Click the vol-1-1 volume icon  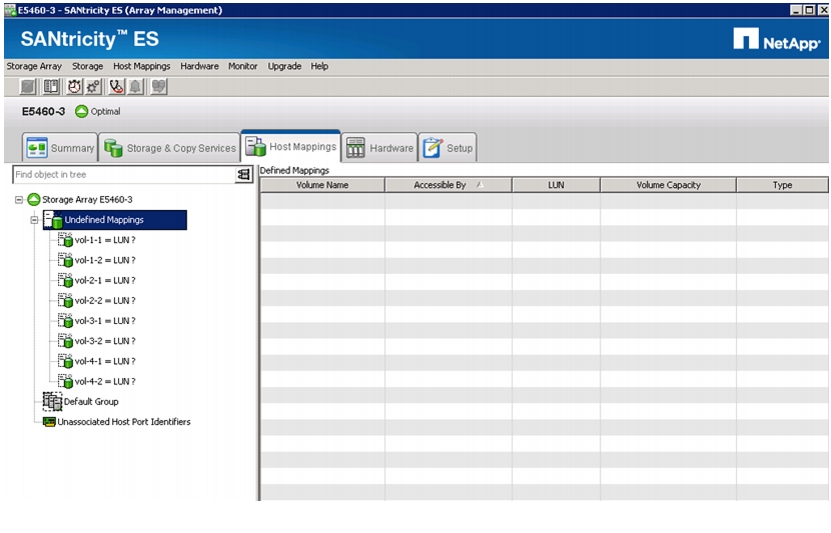tap(65, 240)
